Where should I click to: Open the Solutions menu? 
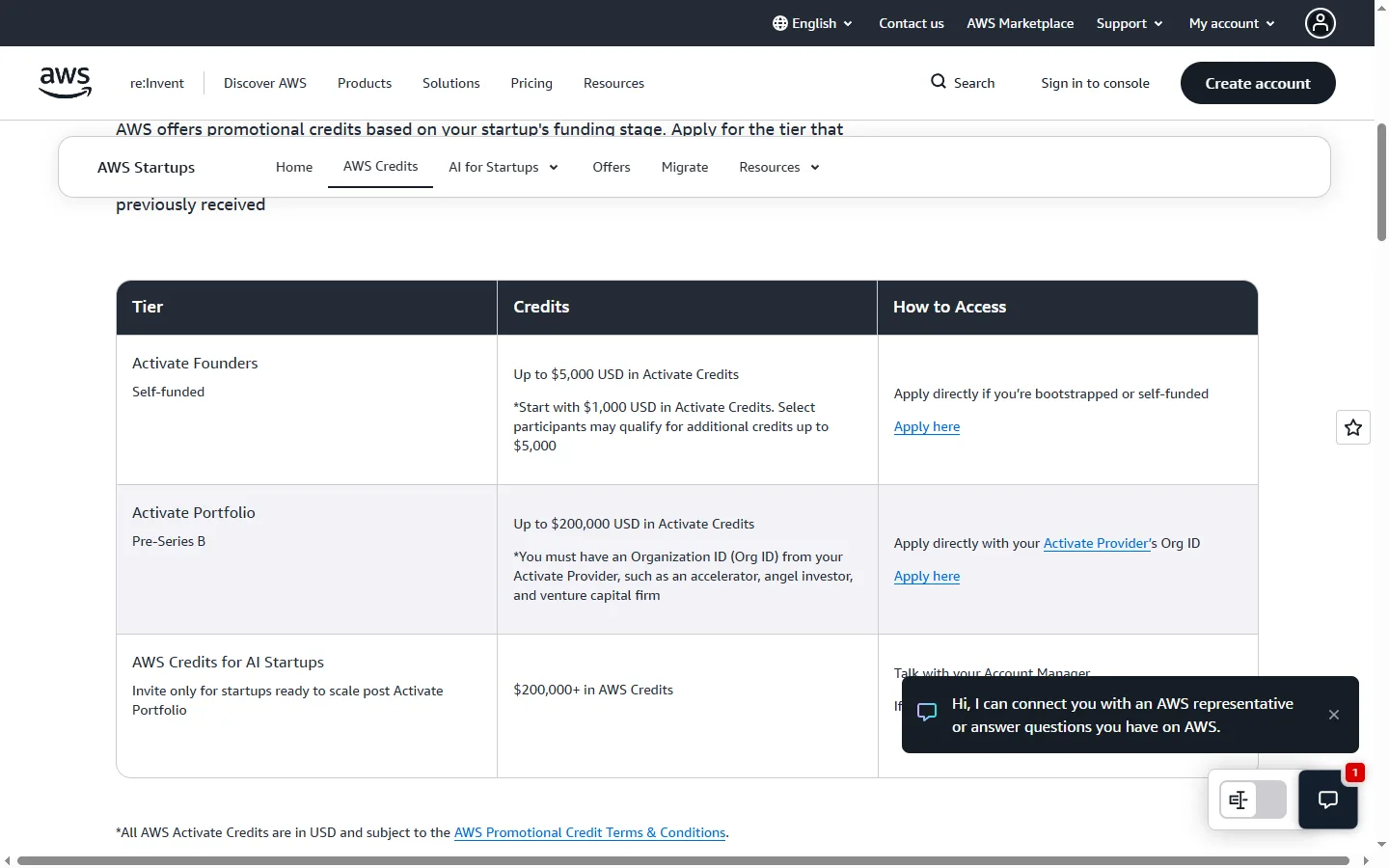(451, 83)
